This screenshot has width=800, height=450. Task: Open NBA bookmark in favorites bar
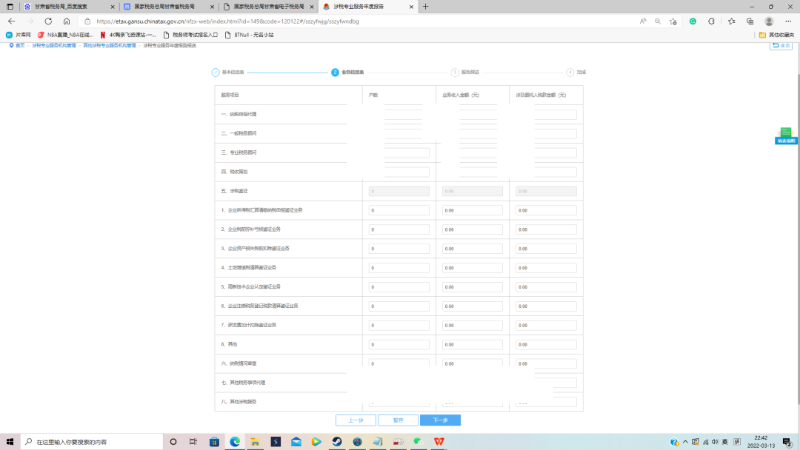click(67, 34)
